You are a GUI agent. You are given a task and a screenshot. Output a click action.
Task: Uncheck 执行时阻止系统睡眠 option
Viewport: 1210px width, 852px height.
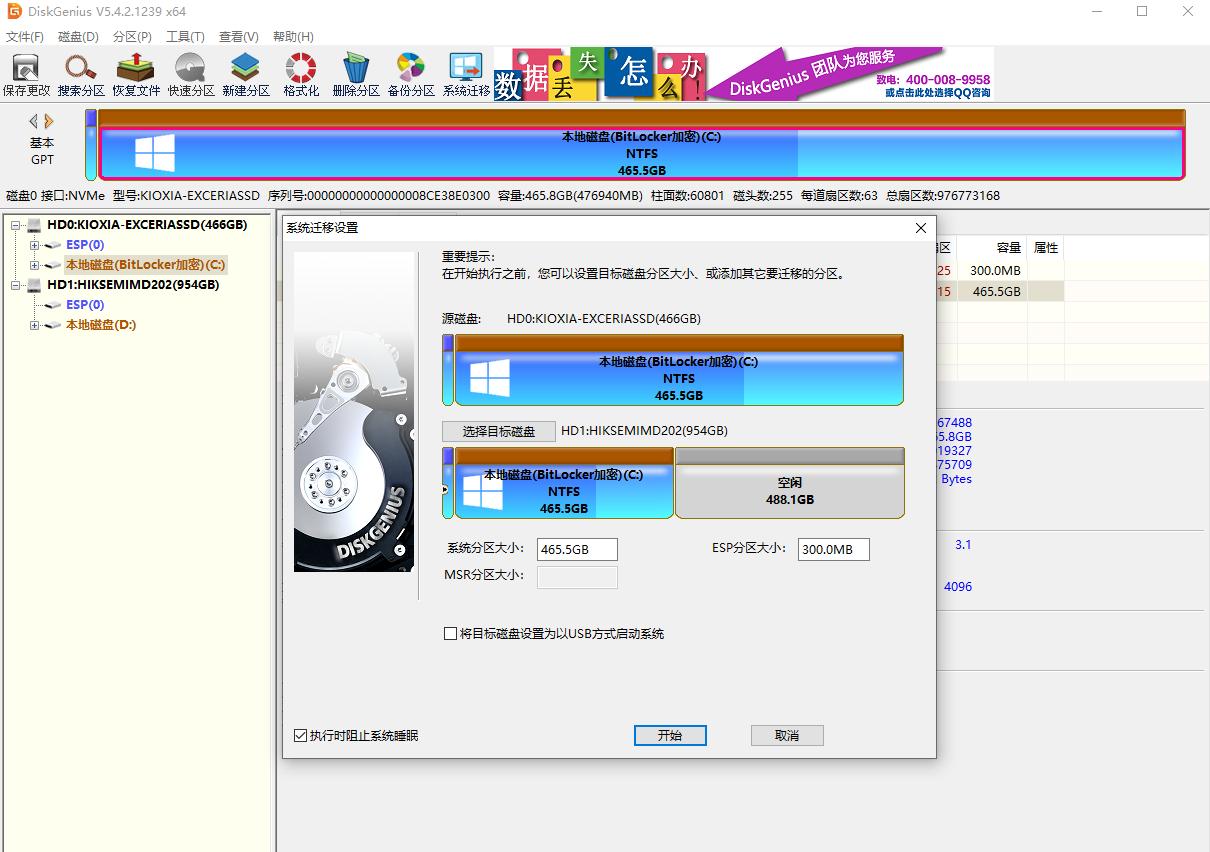coord(300,735)
